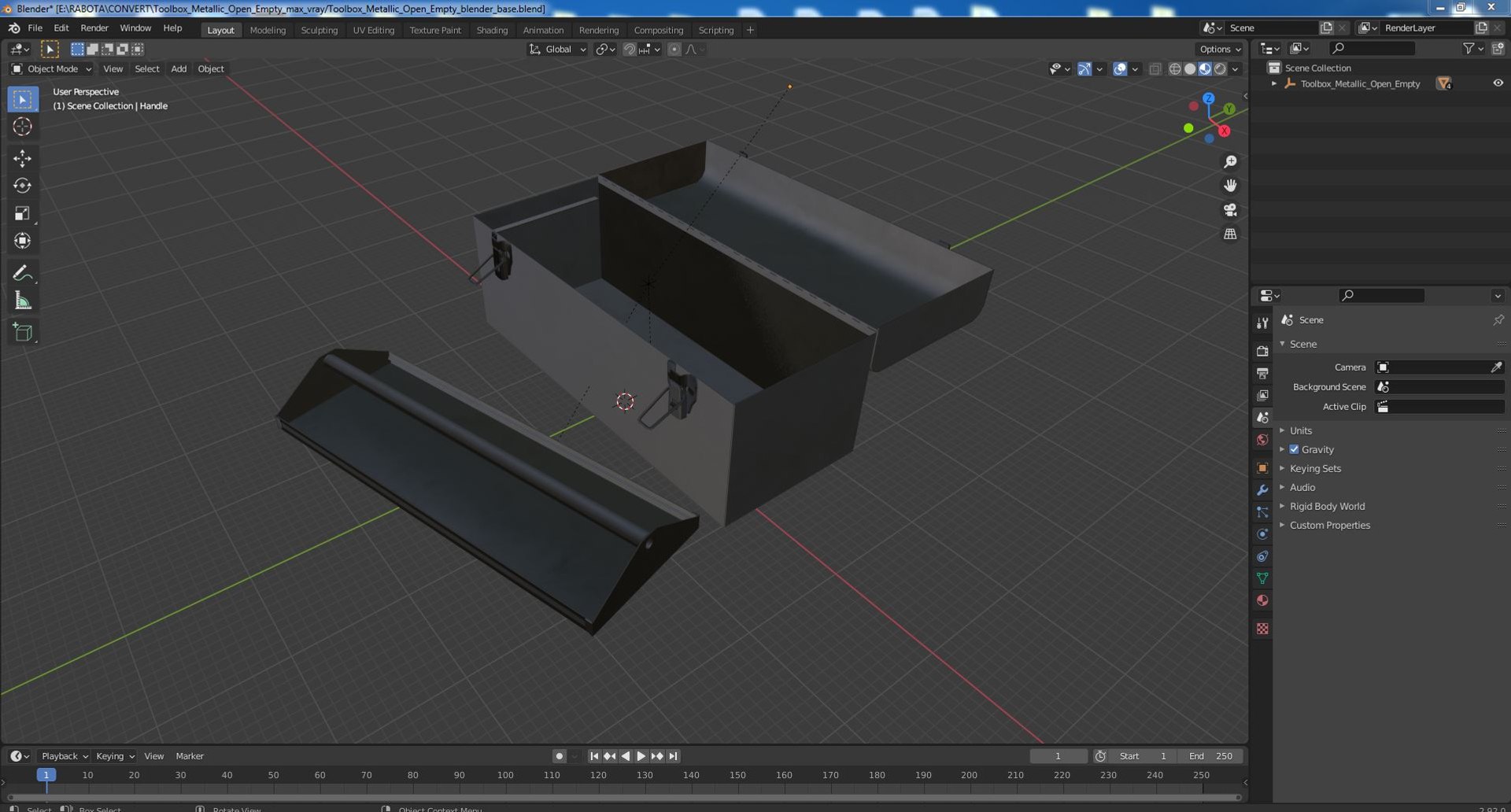
Task: Switch to the UV Editing workspace tab
Action: pyautogui.click(x=373, y=30)
